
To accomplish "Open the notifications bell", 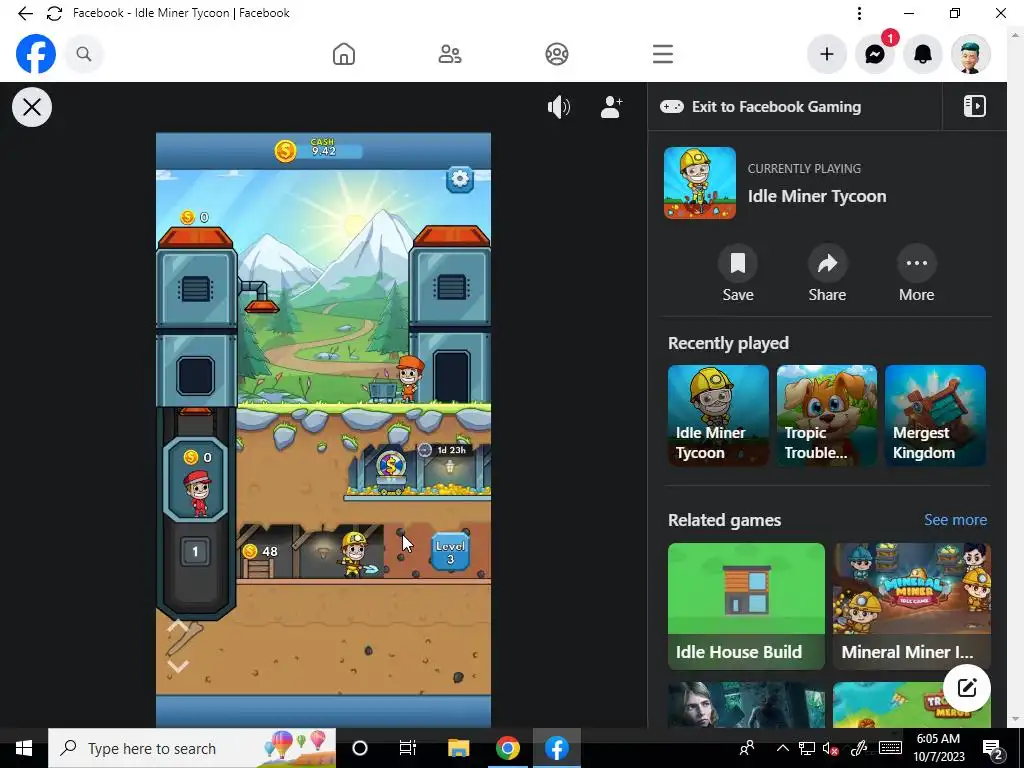I will coord(922,54).
